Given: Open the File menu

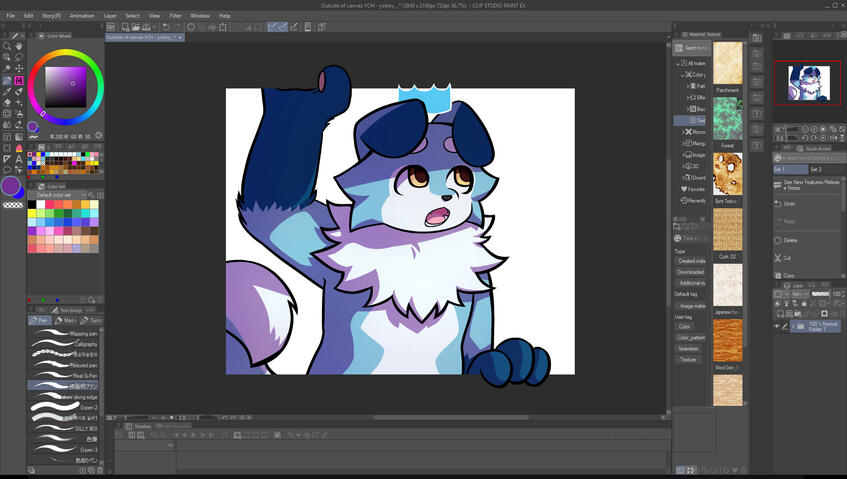Looking at the screenshot, I should pos(10,16).
